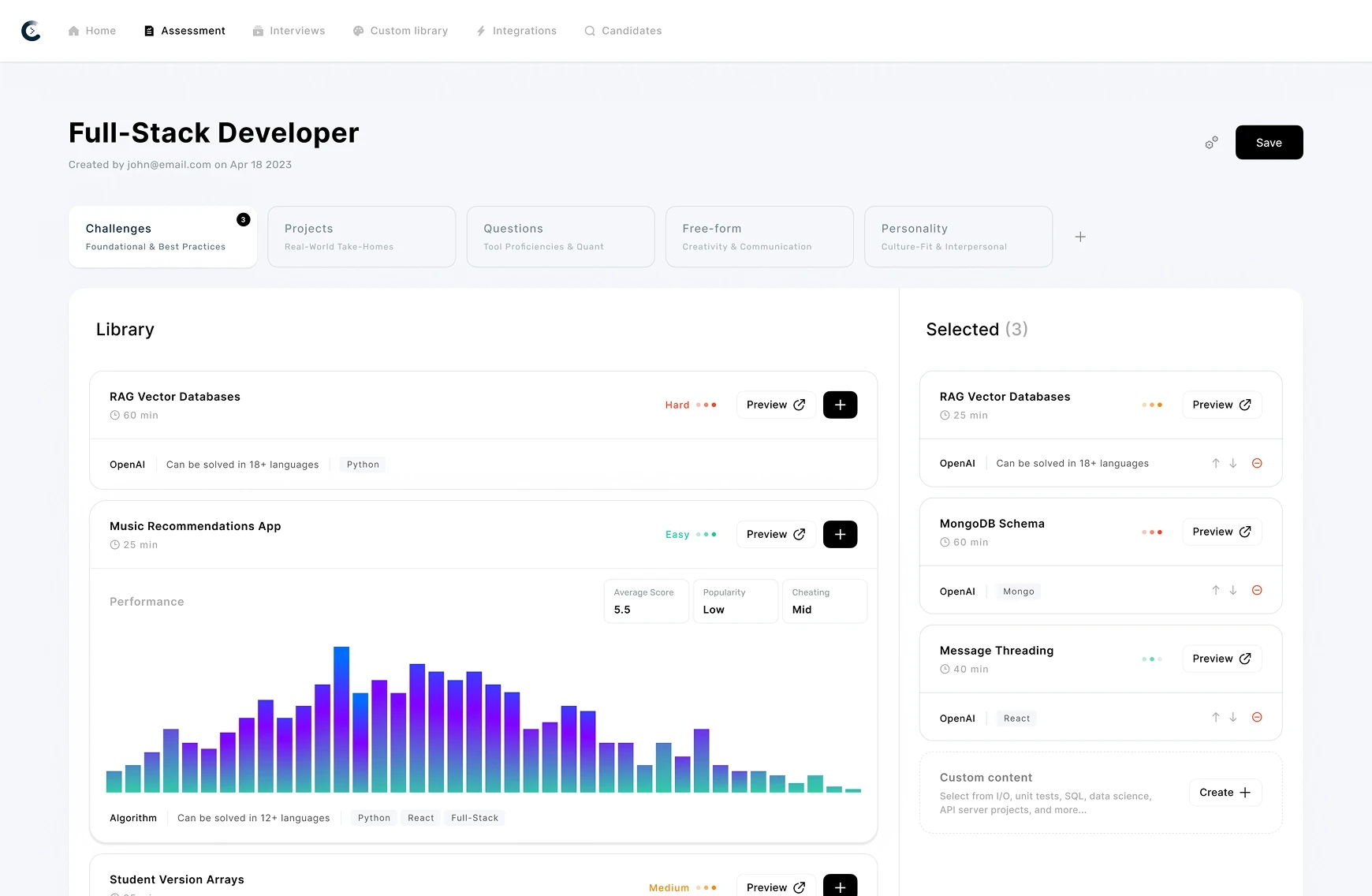Screen dimensions: 1372x896
Task: Navigate to the Interviews menu item
Action: tap(289, 31)
